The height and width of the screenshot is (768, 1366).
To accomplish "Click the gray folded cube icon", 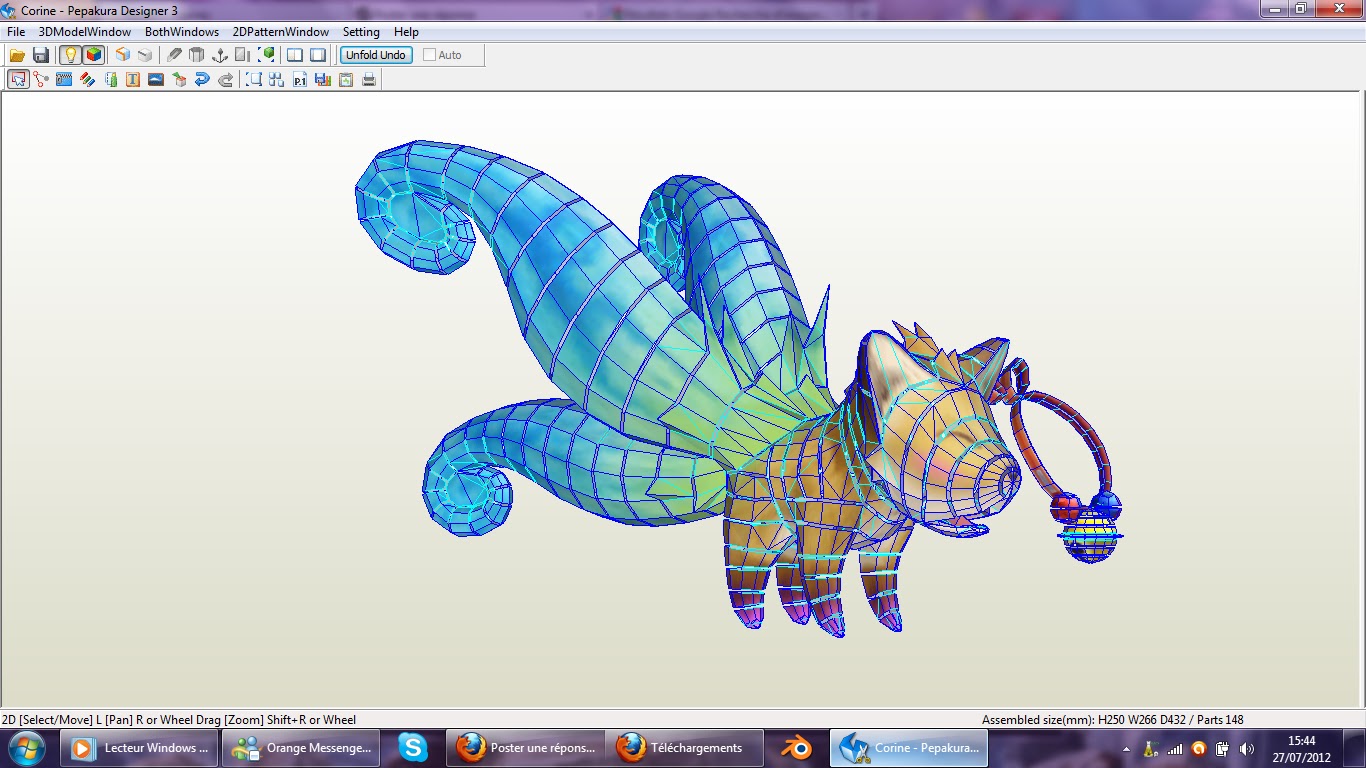I will pos(145,55).
